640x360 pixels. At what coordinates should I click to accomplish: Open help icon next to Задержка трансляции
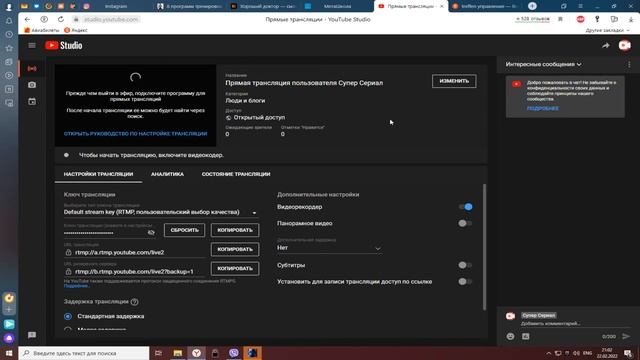[134, 302]
